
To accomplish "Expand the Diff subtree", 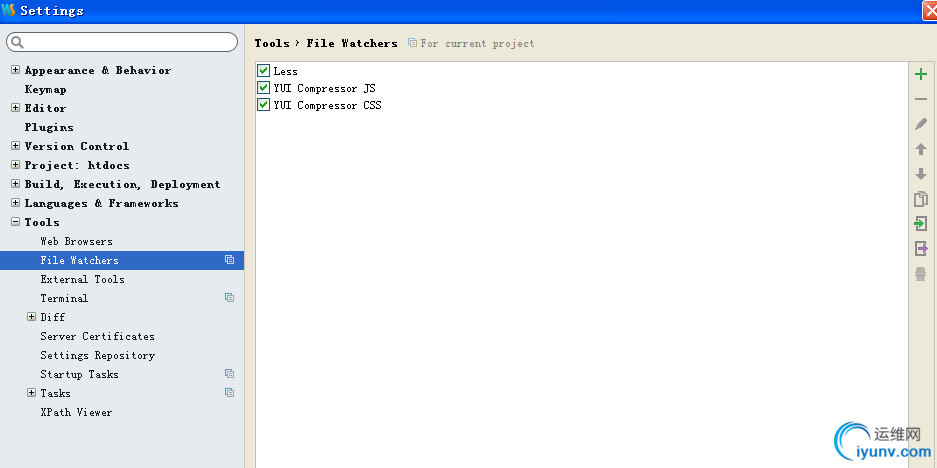I will click(31, 317).
